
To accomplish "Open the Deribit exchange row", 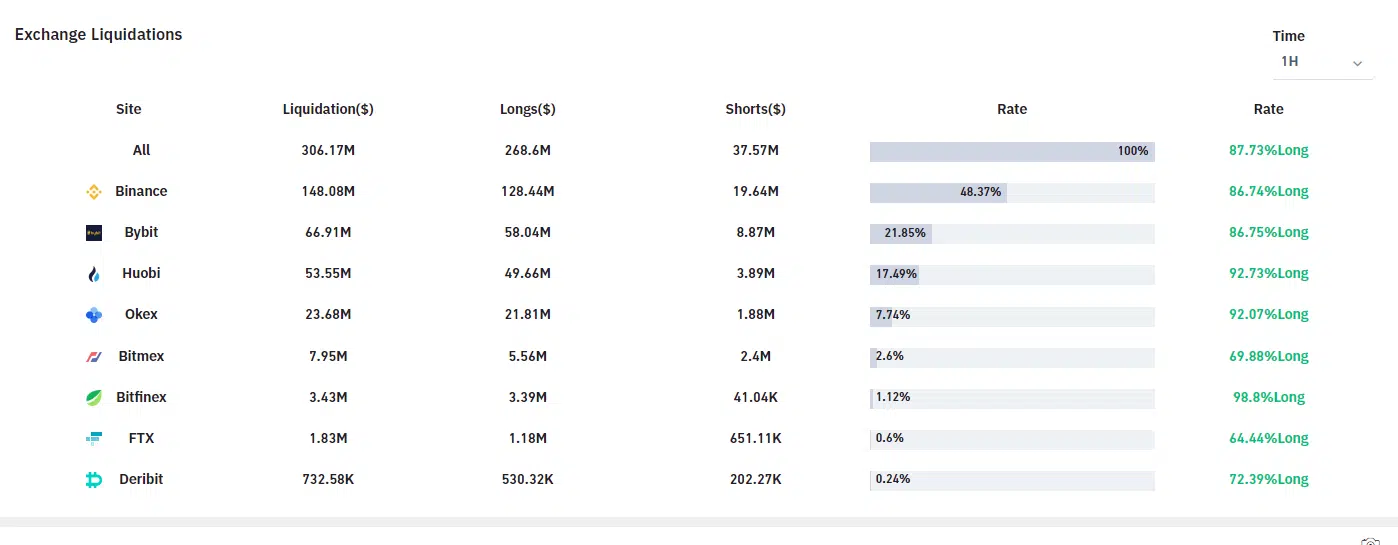I will [x=141, y=479].
